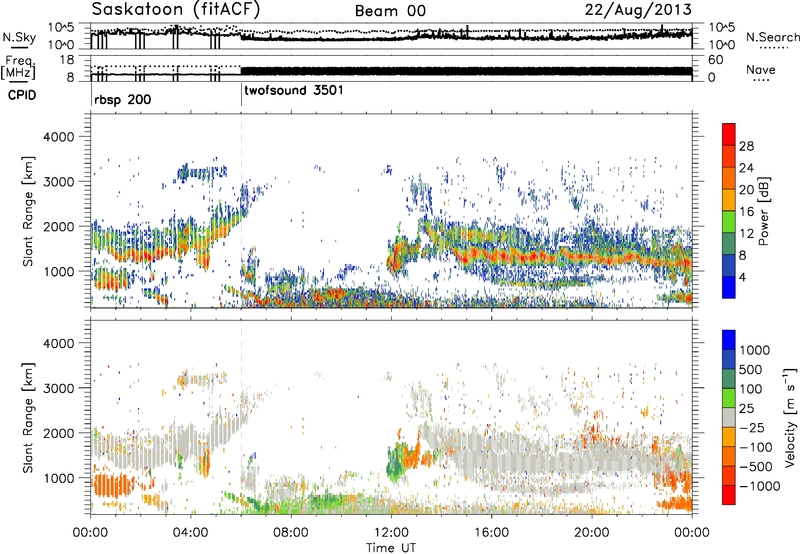Click the '16:00' time axis label
This screenshot has width=800, height=554.
[x=491, y=532]
